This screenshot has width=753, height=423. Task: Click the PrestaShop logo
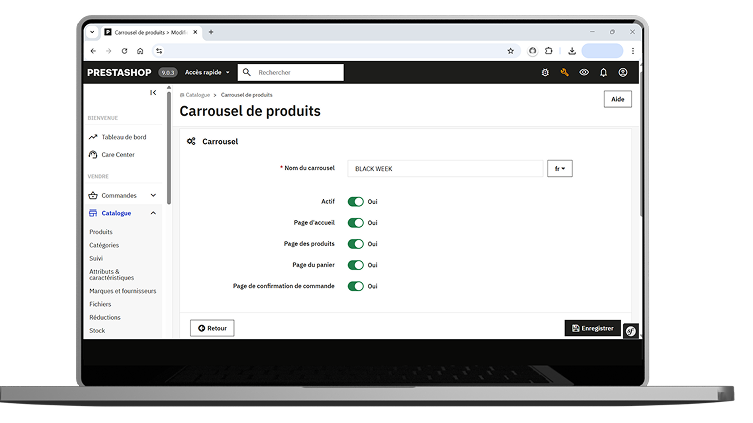[x=119, y=73]
